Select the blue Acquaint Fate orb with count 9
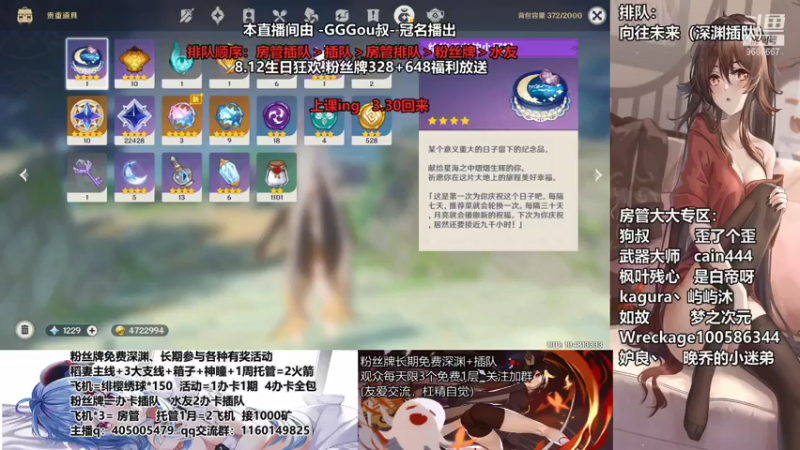The image size is (800, 450). (x=229, y=120)
